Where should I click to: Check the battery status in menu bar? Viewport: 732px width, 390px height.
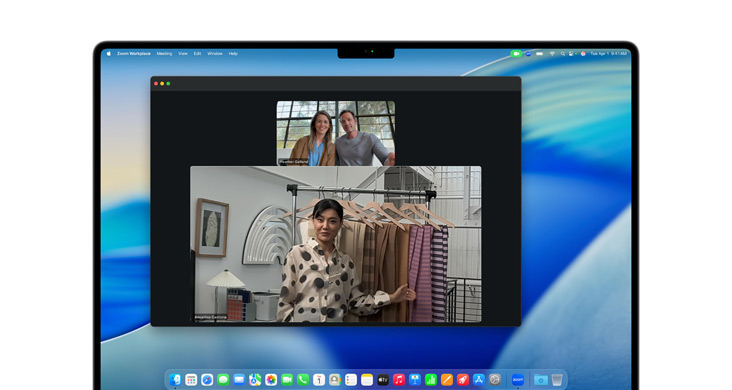click(x=540, y=54)
